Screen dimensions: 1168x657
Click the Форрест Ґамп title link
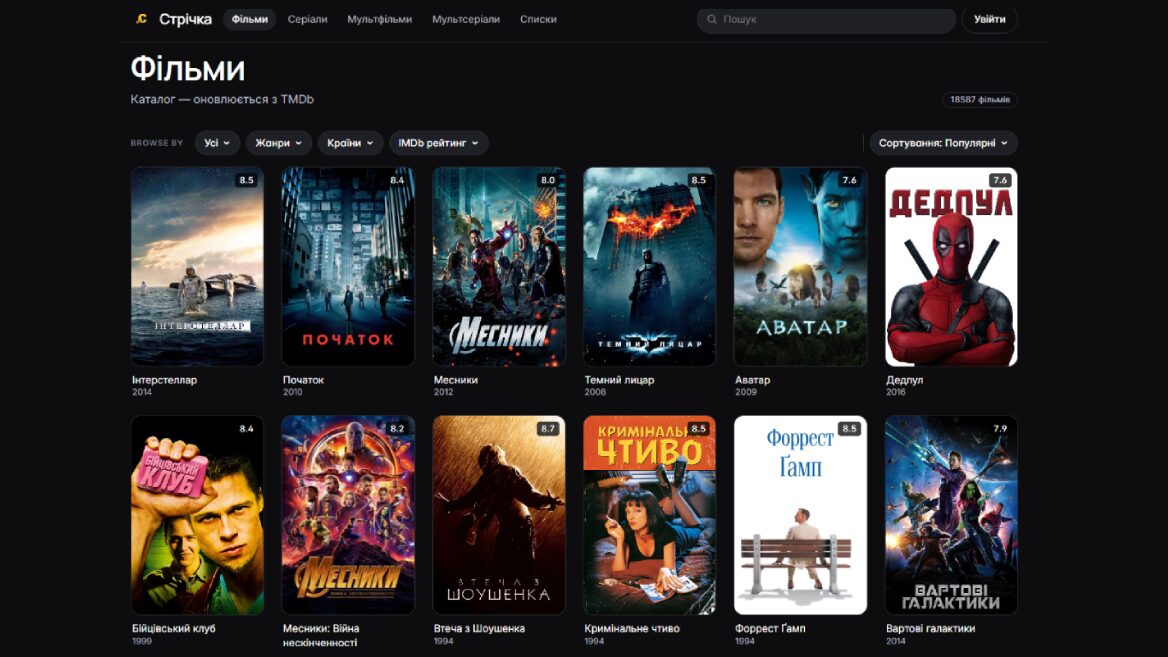tap(770, 629)
